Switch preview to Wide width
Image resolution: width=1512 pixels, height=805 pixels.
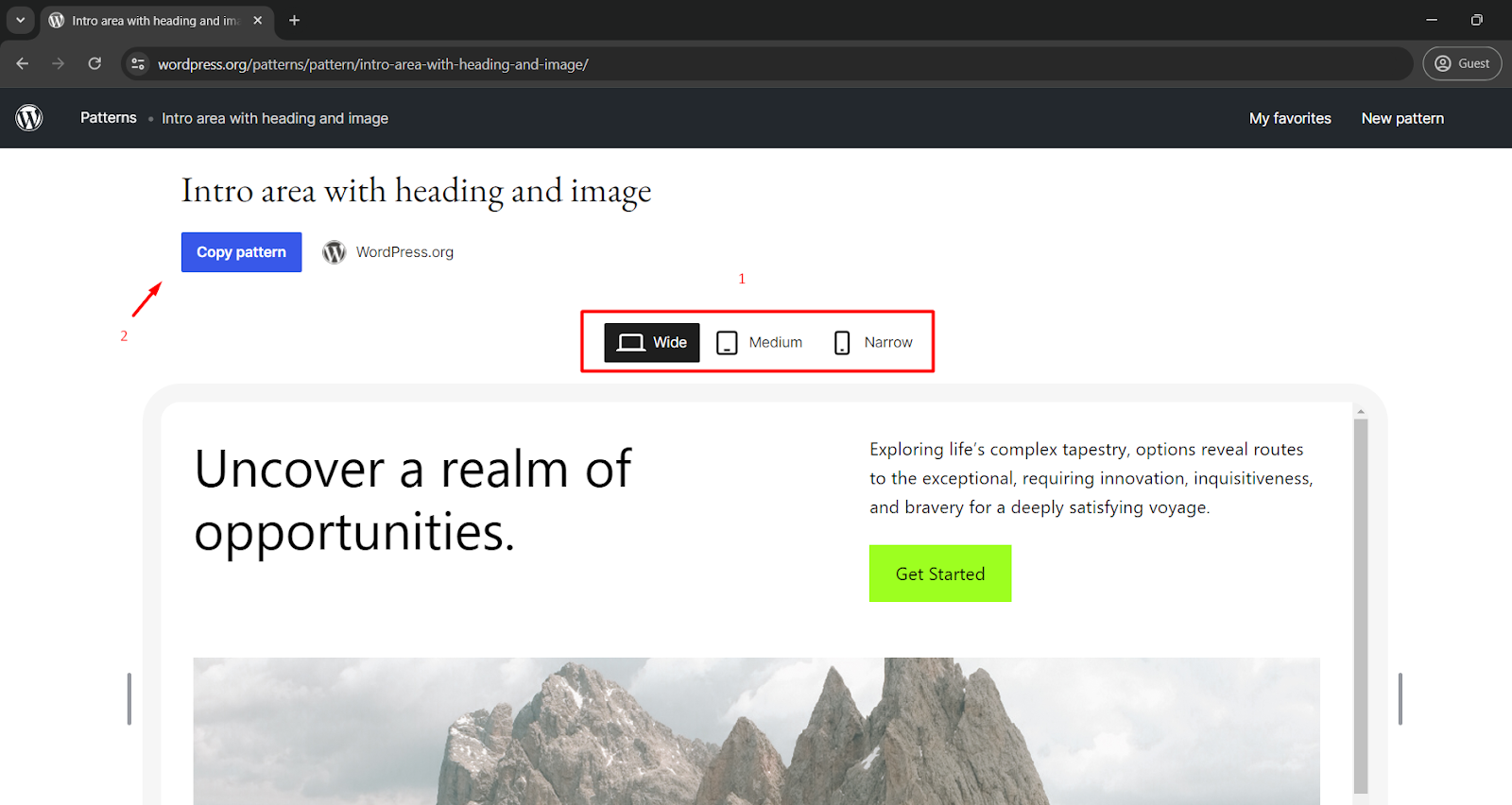(x=651, y=342)
